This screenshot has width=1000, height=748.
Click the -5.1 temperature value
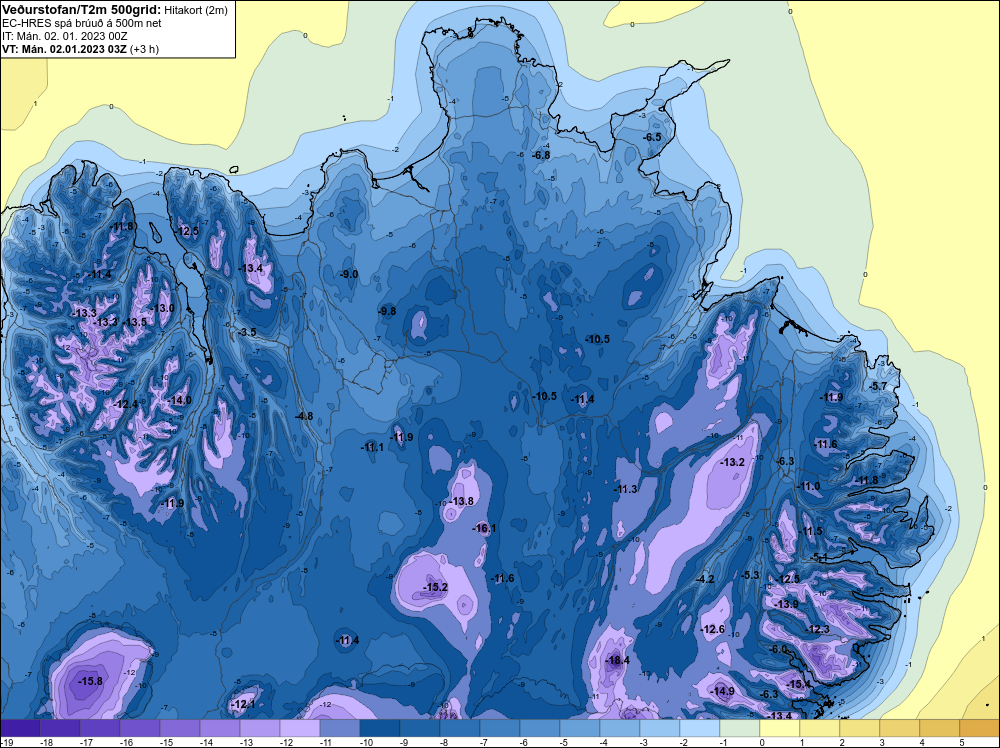pyautogui.click(x=818, y=557)
